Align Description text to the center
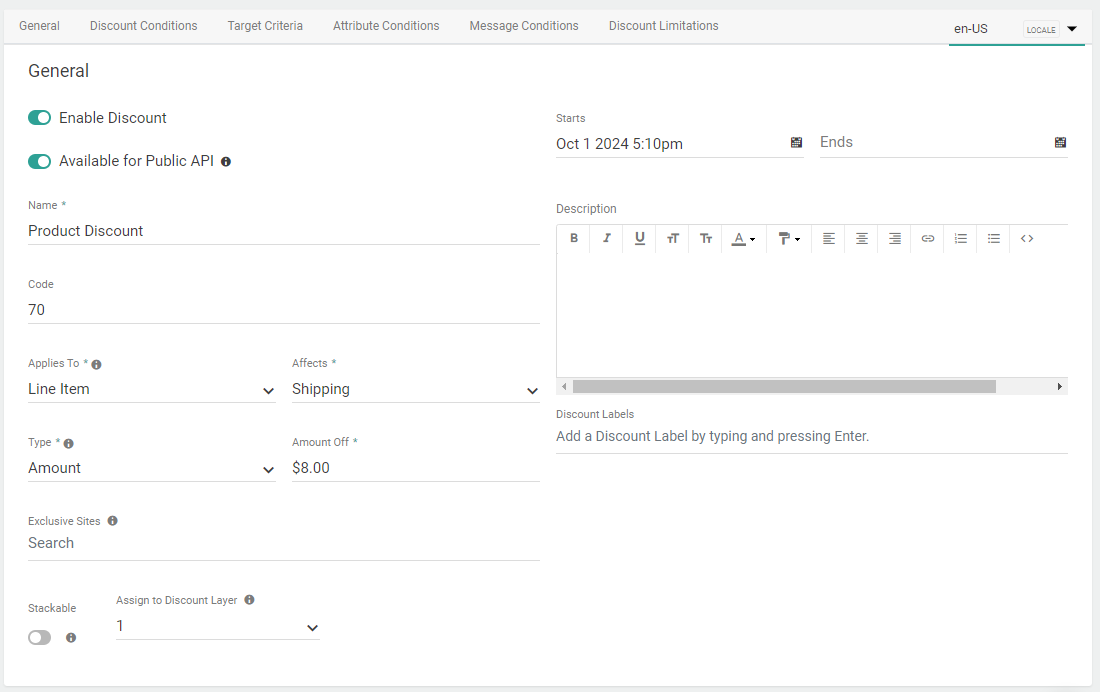Image resolution: width=1100 pixels, height=692 pixels. click(x=861, y=238)
